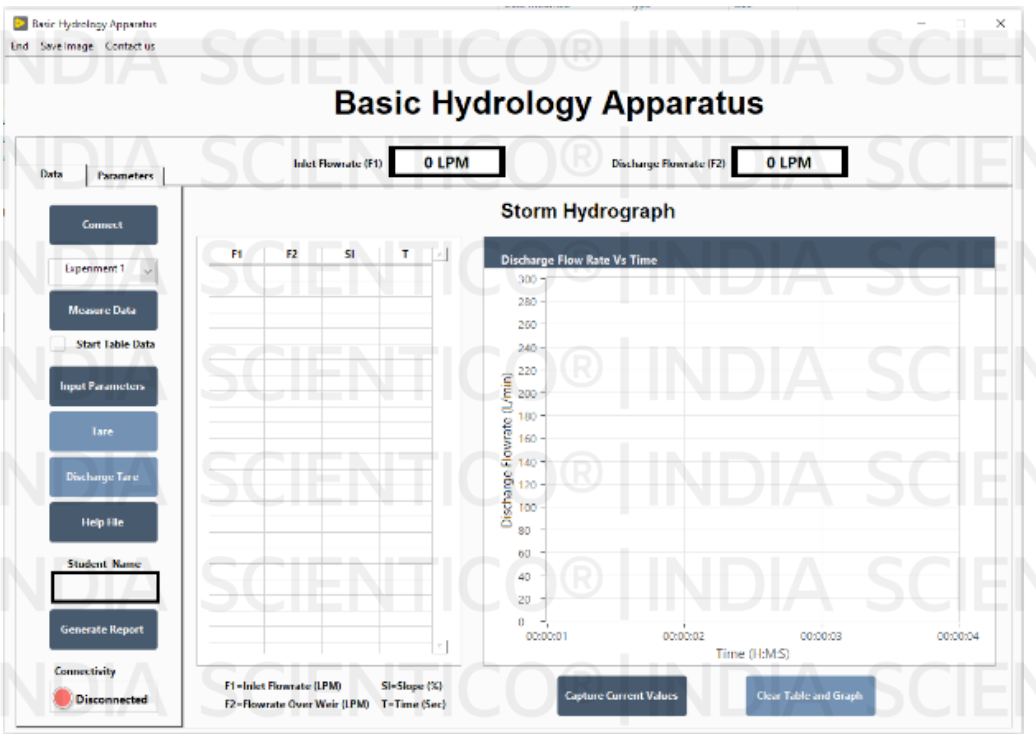Click inside the Student Name field
This screenshot has width=1036, height=746.
tap(104, 588)
